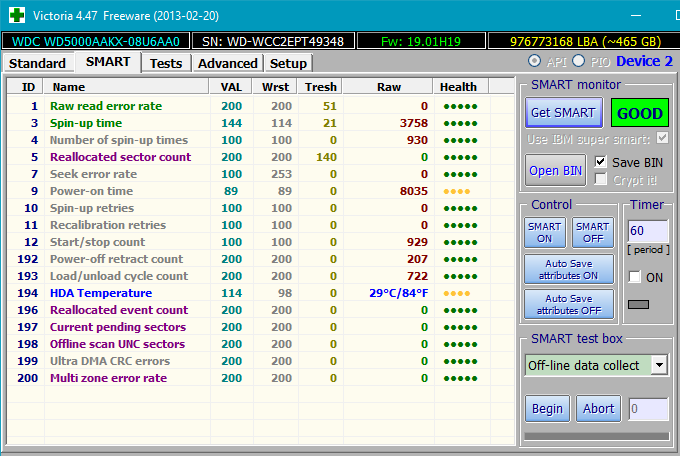Click the SMART OFF button
The height and width of the screenshot is (456, 680).
coord(592,233)
